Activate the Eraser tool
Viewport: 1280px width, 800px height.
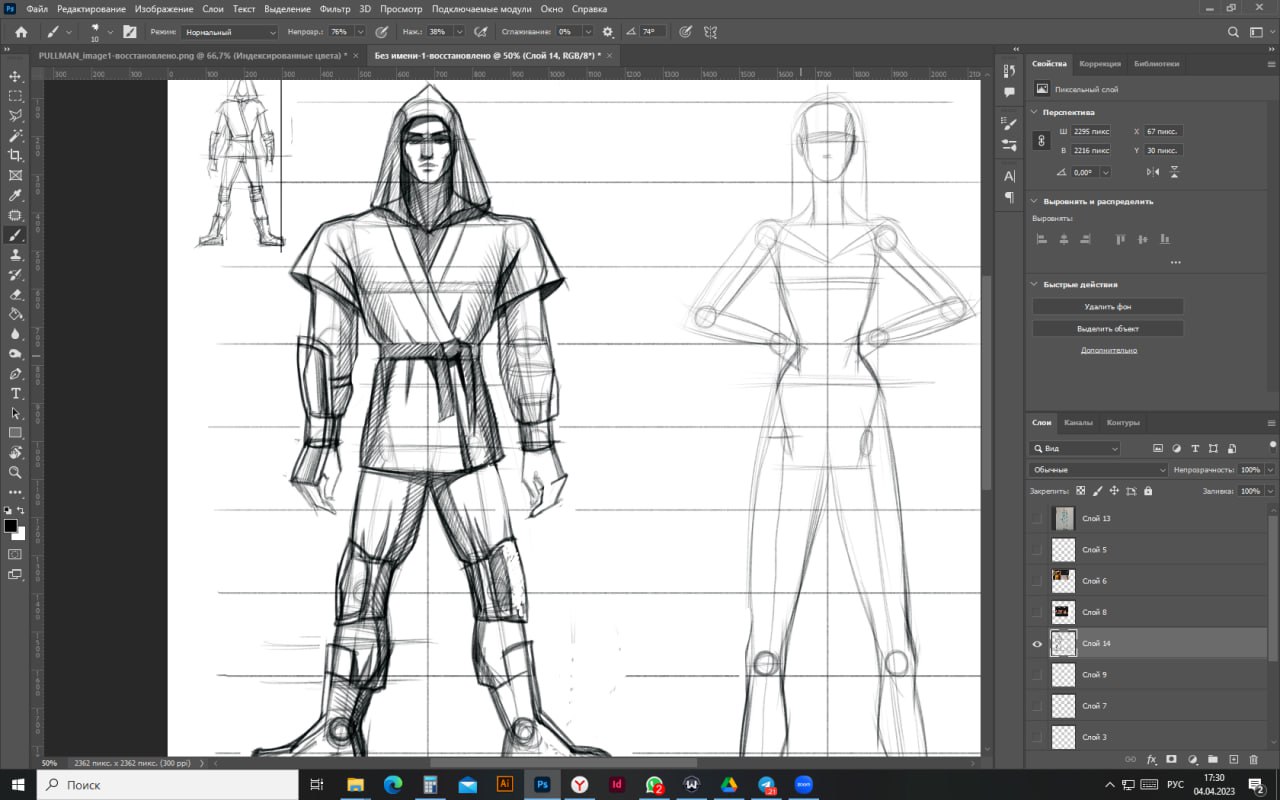(15, 295)
